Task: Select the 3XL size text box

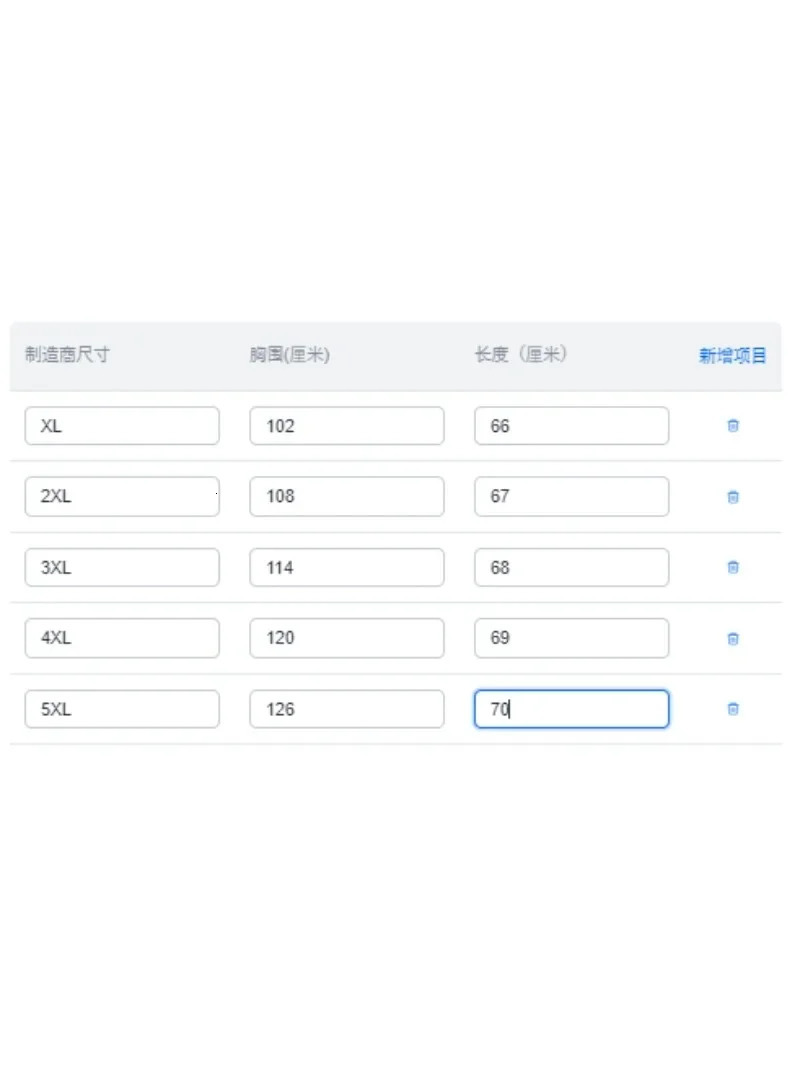Action: point(122,567)
